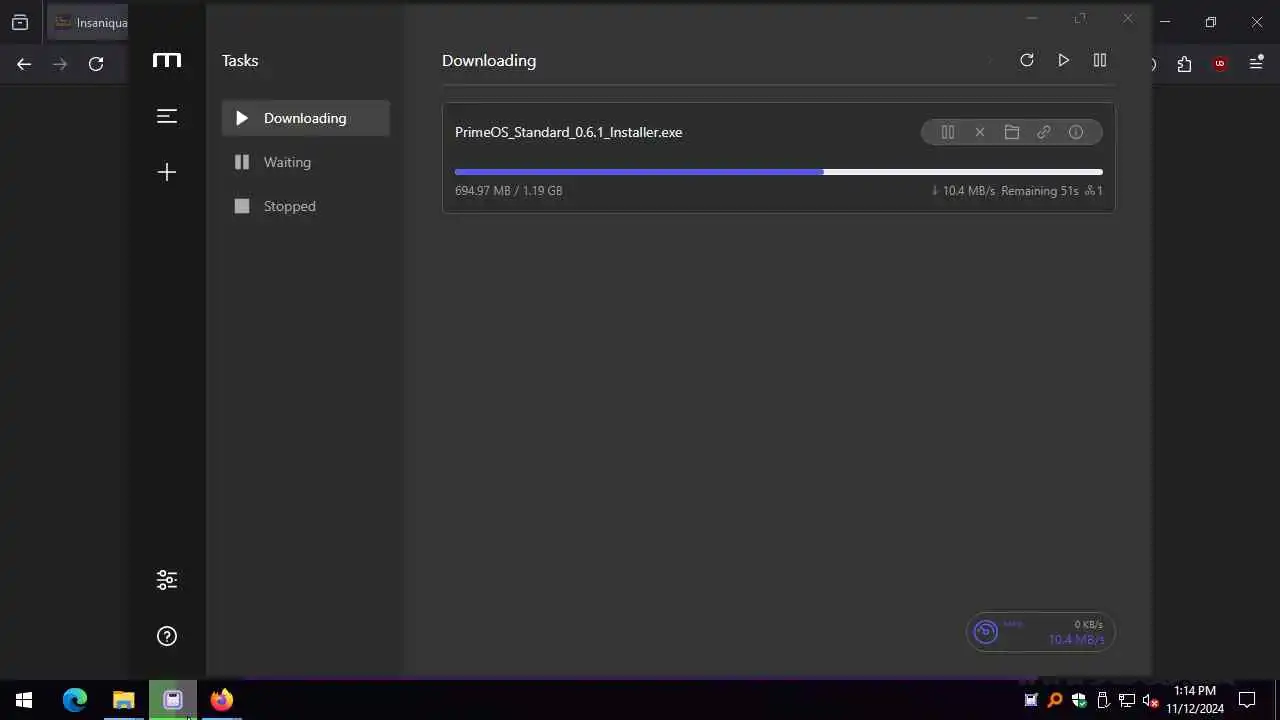Viewport: 1280px width, 720px height.
Task: Select the Downloading tab in Tasks
Action: point(306,118)
